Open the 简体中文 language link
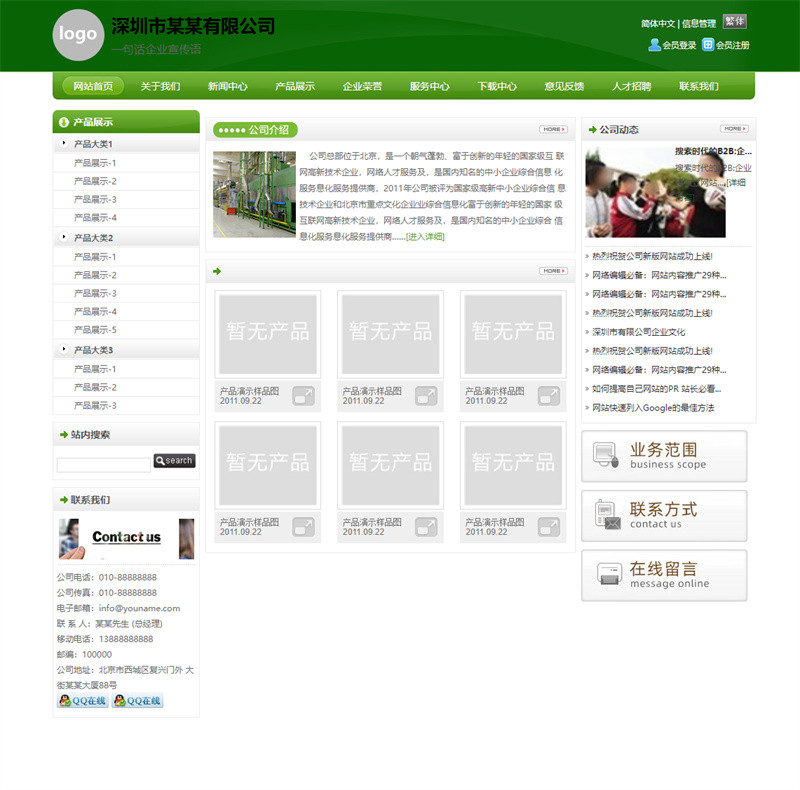800x790 pixels. coord(658,23)
